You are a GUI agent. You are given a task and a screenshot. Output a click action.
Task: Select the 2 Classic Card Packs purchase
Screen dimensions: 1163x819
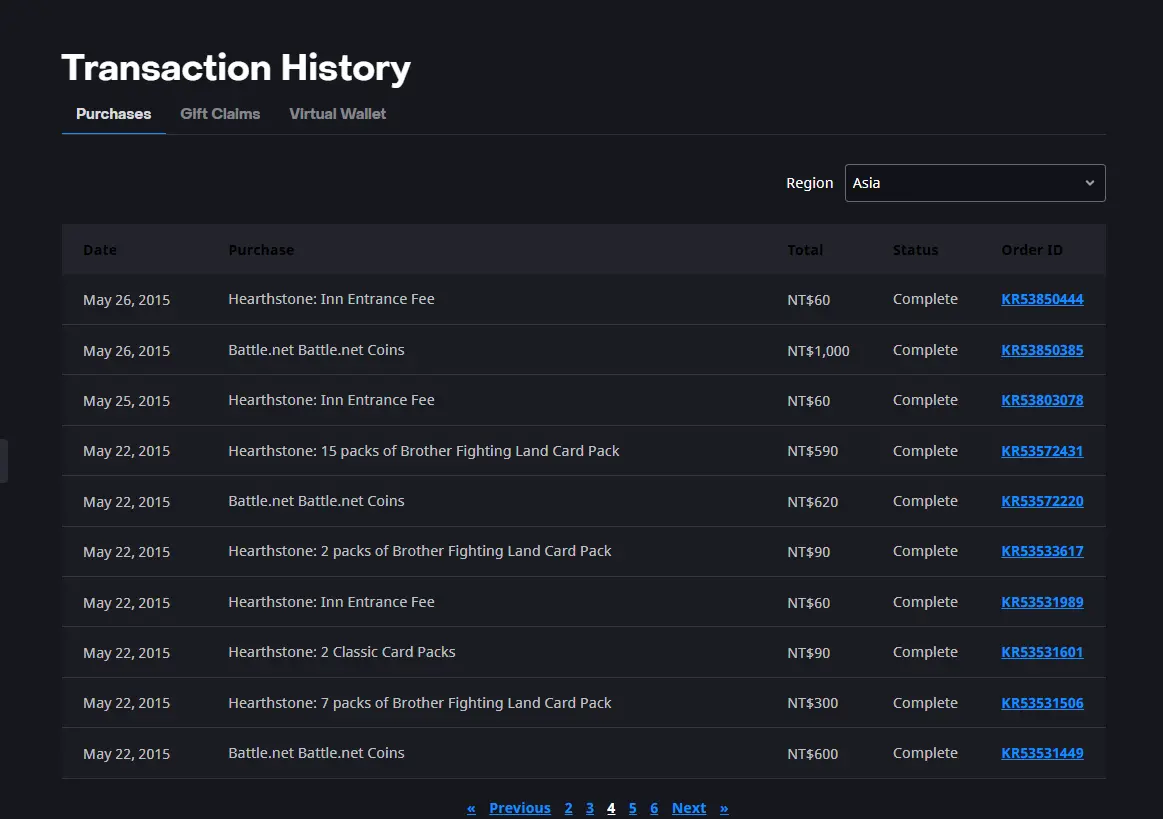pos(342,652)
